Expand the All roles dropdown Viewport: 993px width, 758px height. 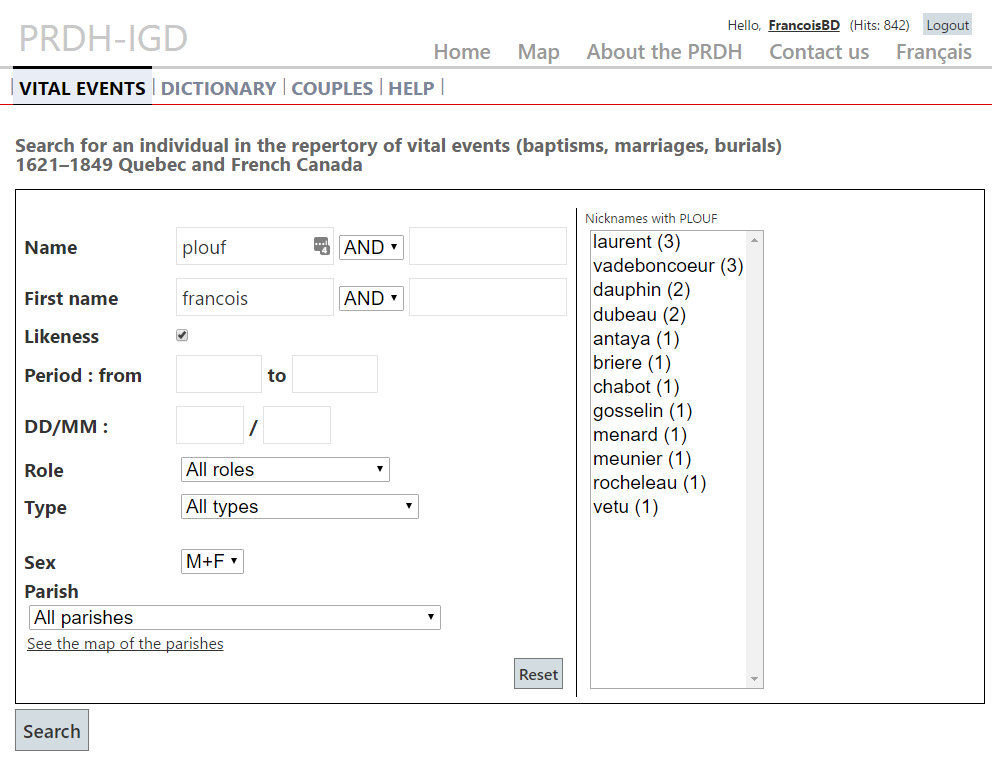click(x=285, y=469)
